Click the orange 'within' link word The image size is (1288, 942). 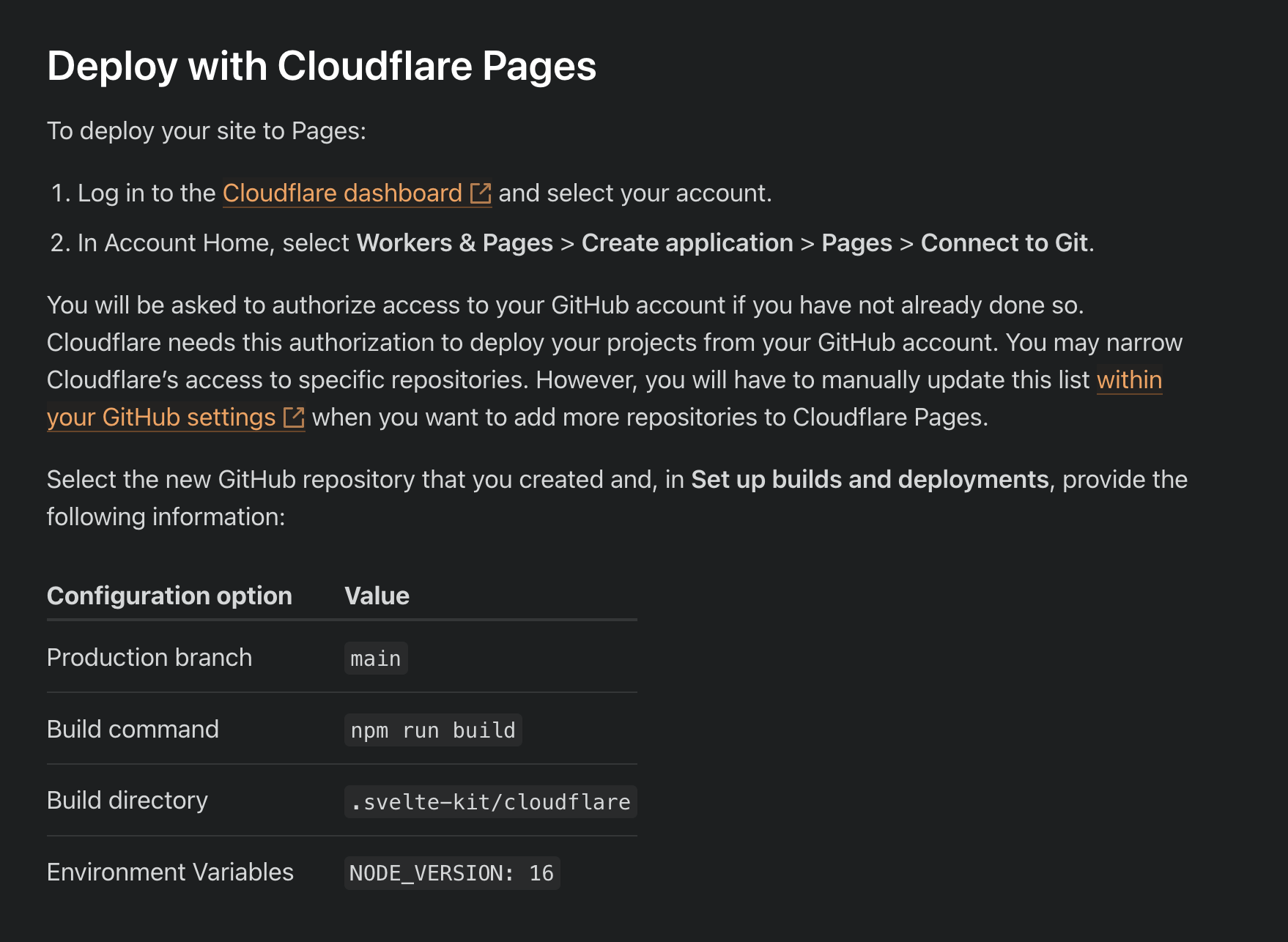point(1128,380)
